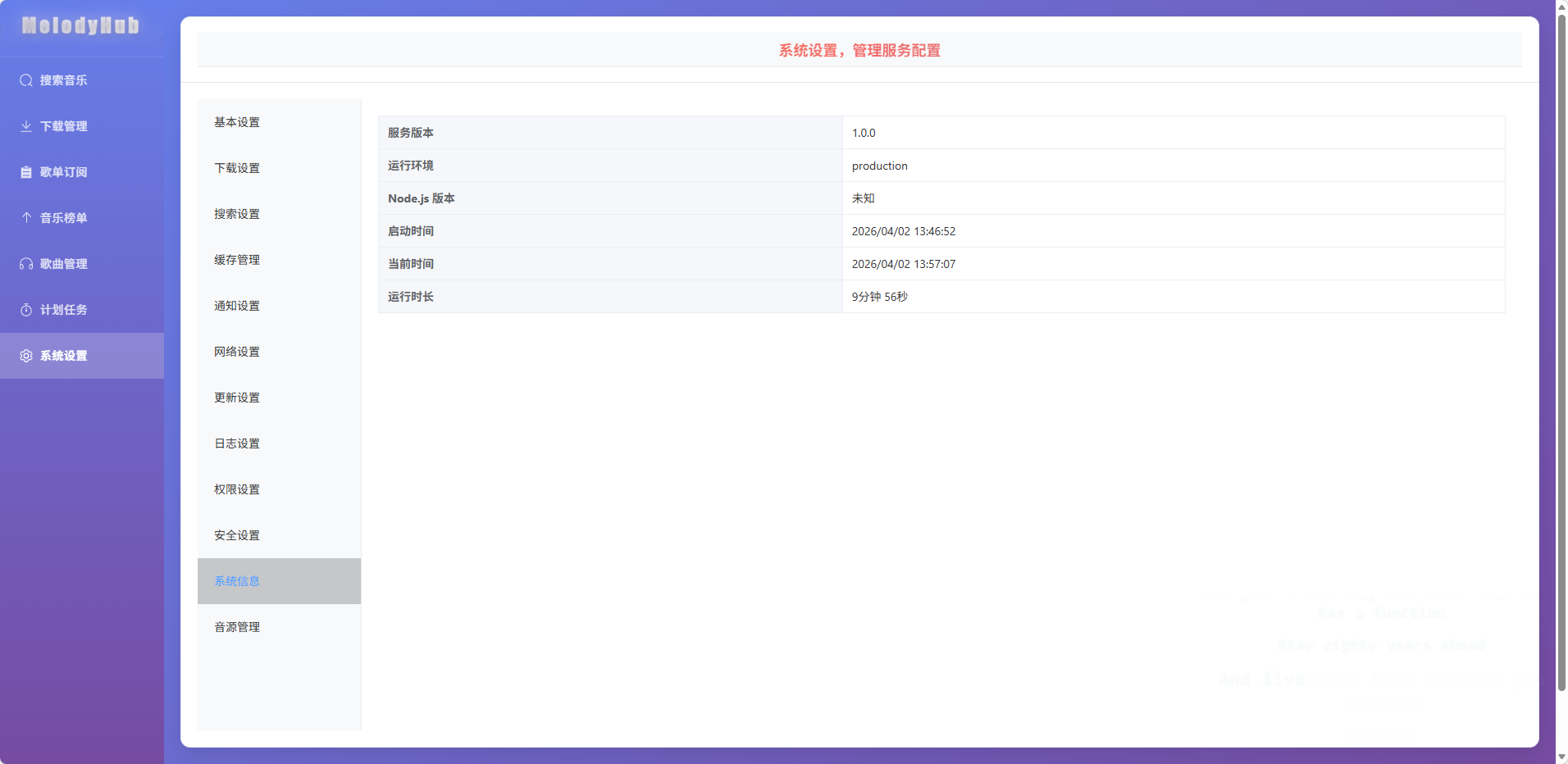The height and width of the screenshot is (764, 1568).
Task: Click the start time 2026/04/02 13:46:52
Action: tap(903, 231)
